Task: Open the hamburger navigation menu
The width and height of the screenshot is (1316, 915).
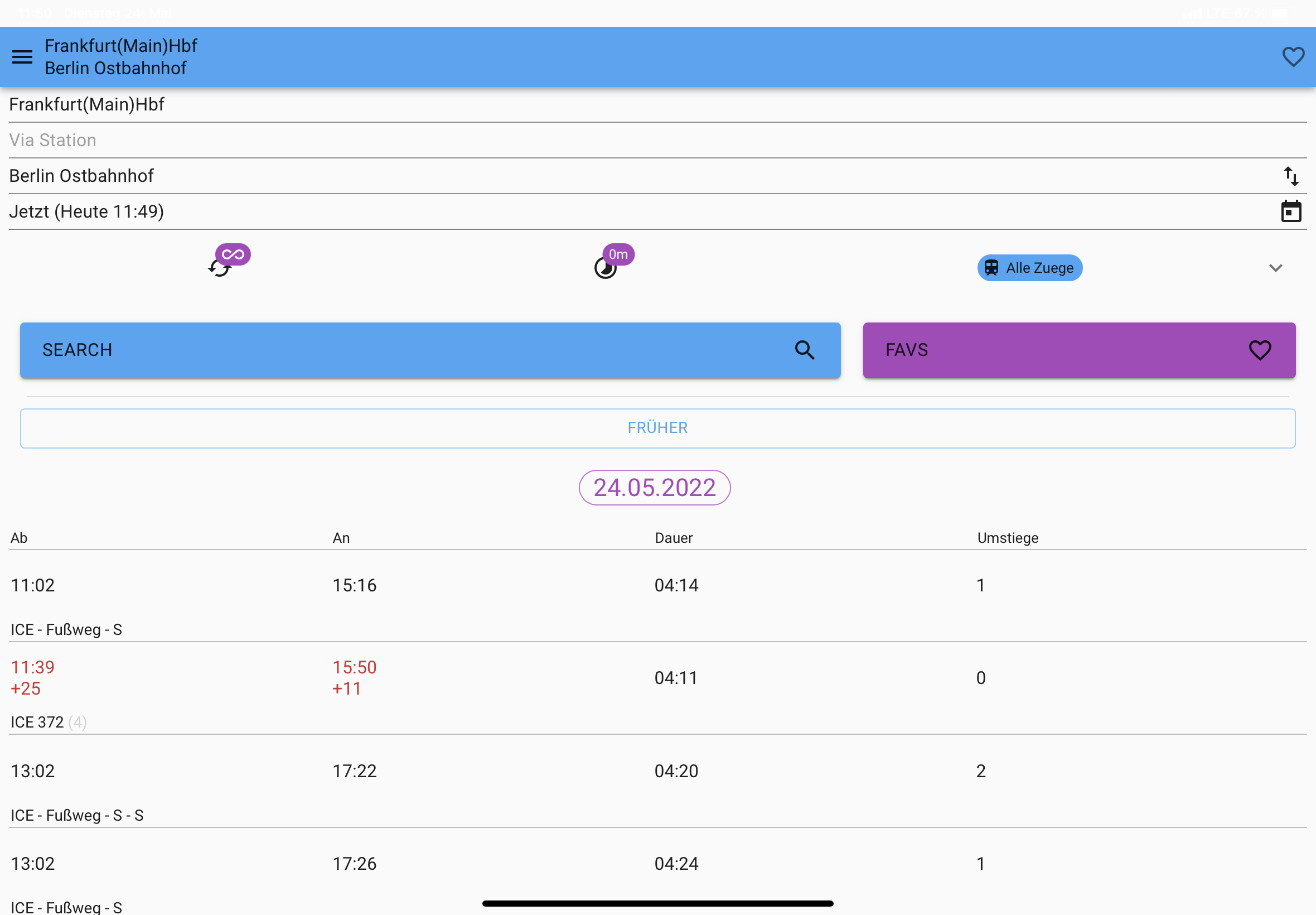Action: click(x=22, y=57)
